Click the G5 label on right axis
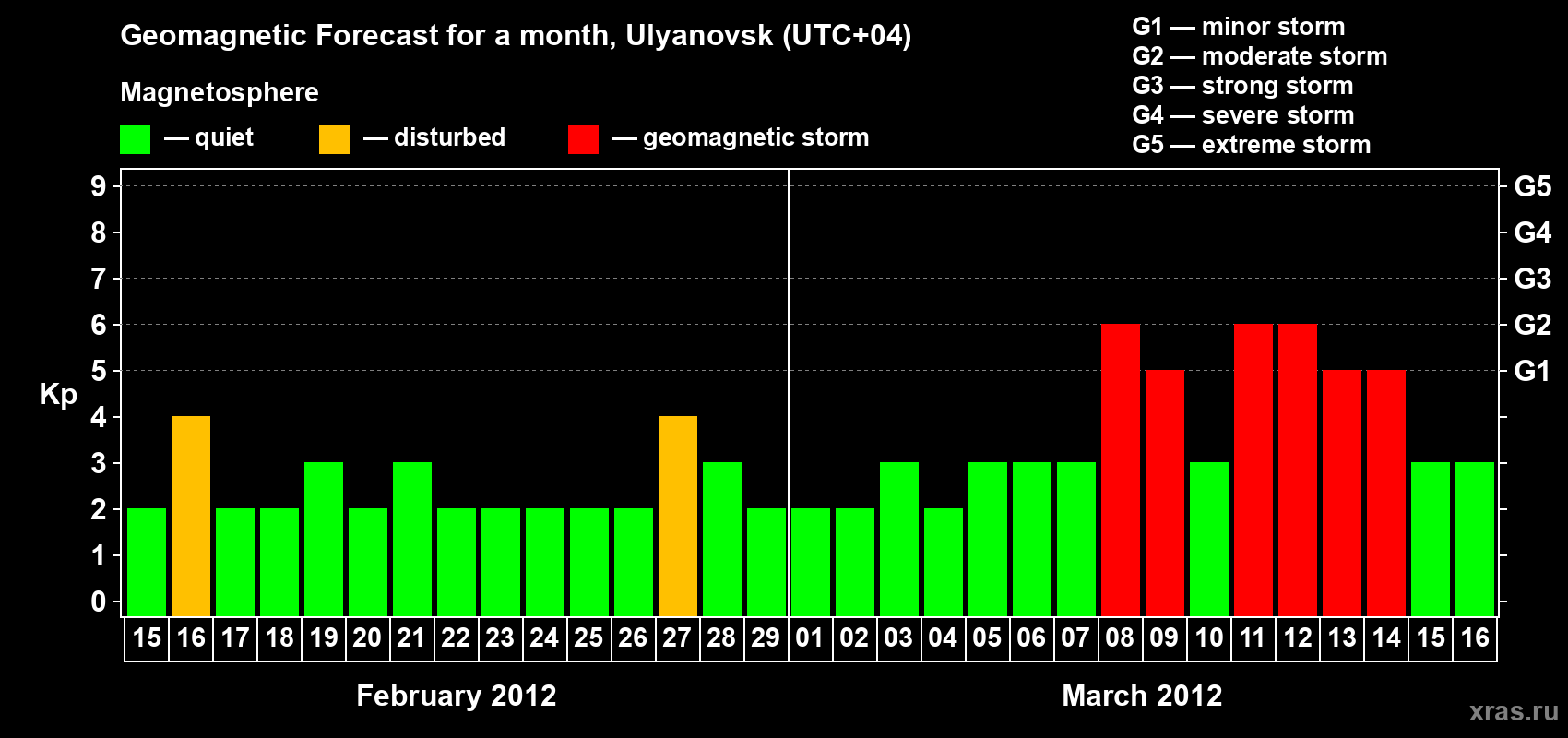 pos(1533,186)
